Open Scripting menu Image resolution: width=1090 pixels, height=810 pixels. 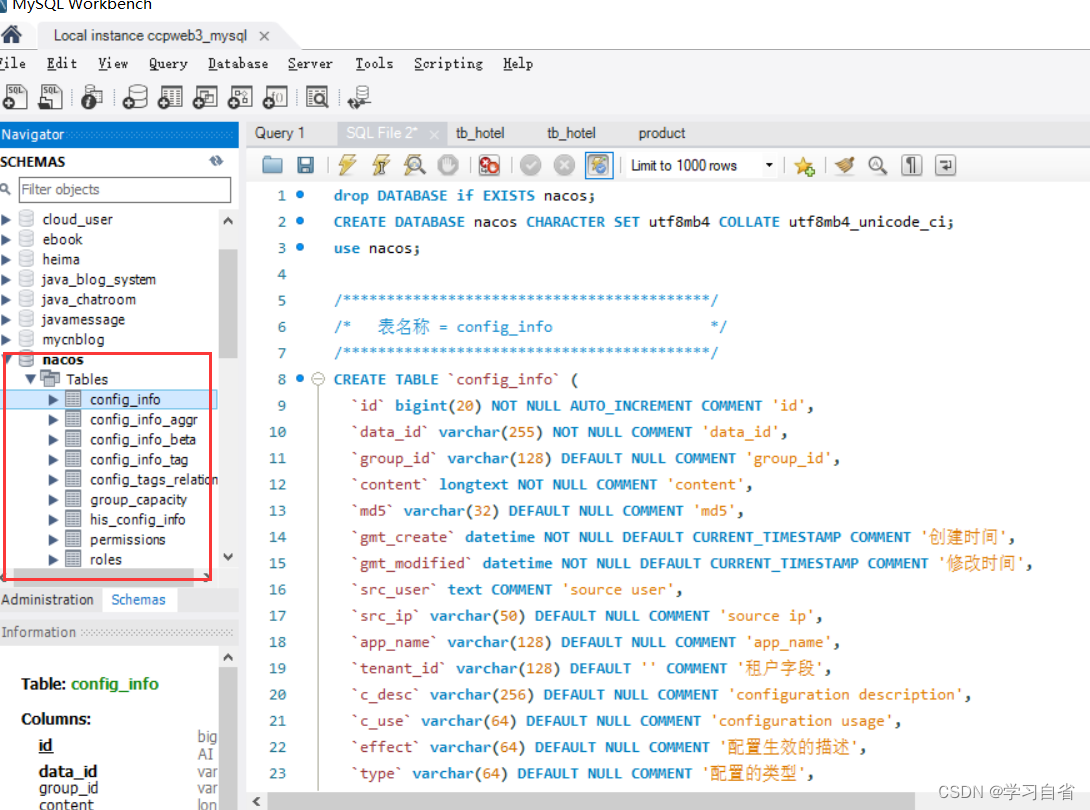(x=448, y=63)
